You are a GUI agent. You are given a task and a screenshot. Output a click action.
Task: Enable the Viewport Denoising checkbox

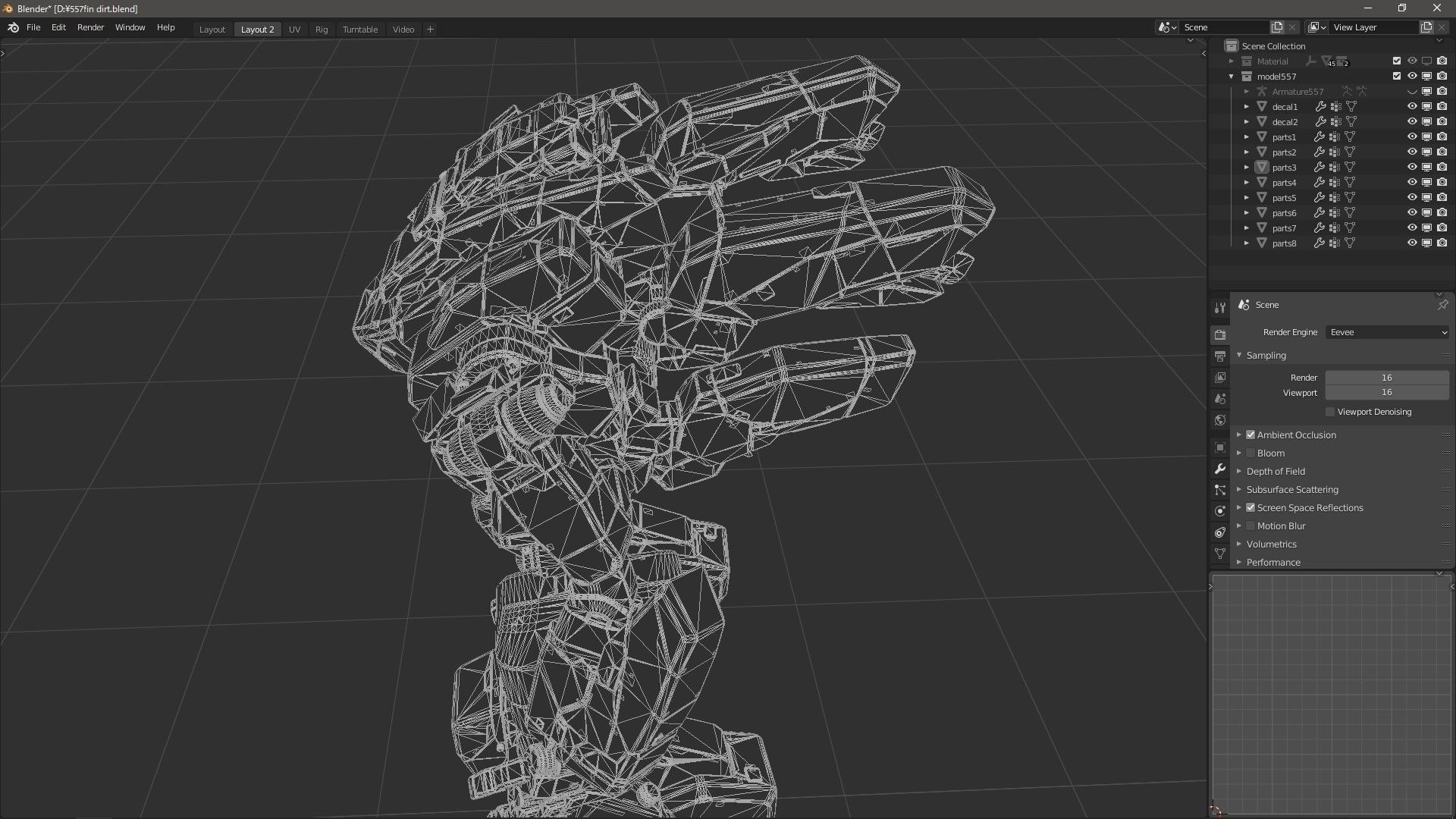click(1330, 412)
